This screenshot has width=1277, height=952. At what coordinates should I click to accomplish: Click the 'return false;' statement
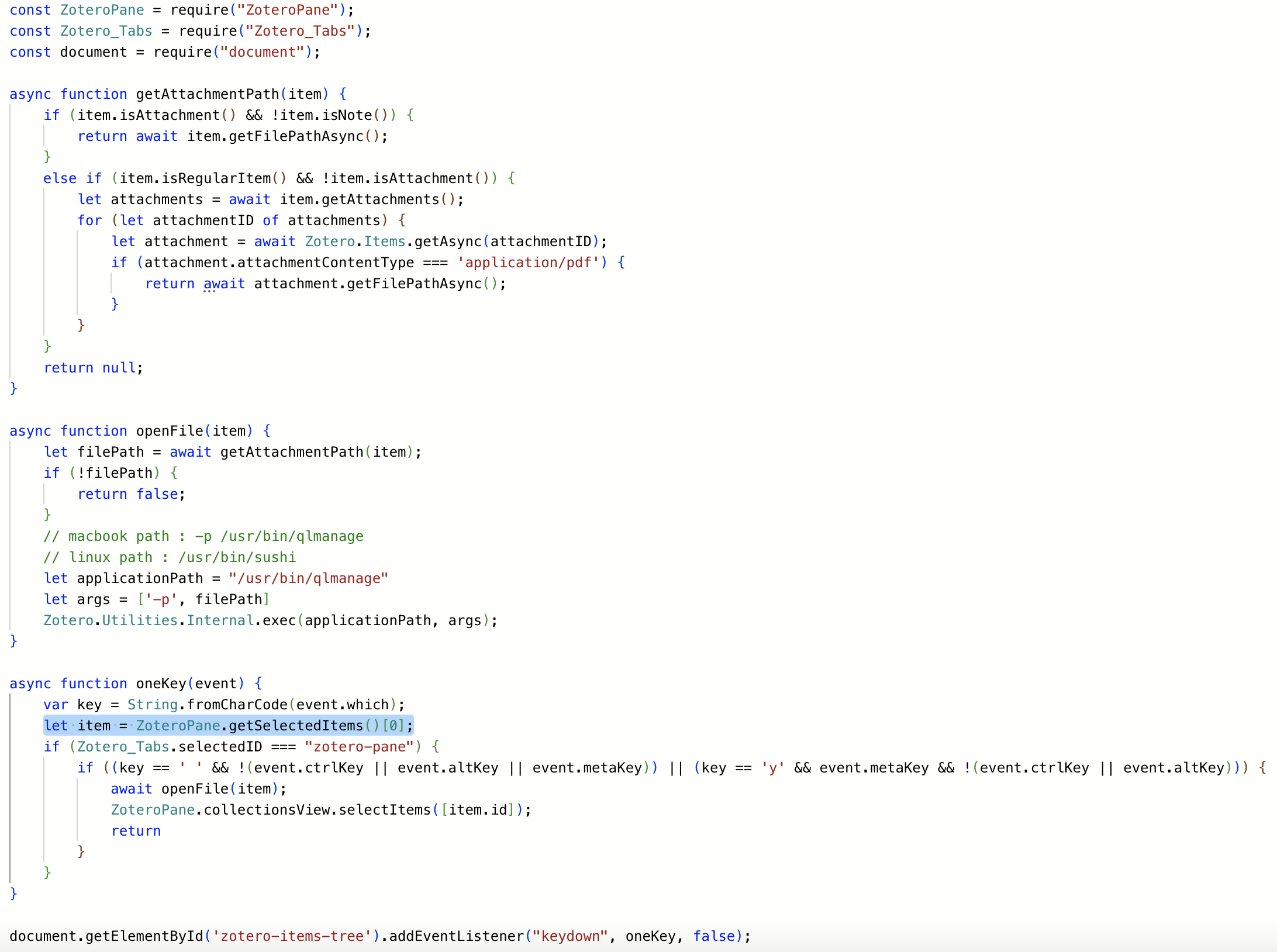[x=131, y=494]
